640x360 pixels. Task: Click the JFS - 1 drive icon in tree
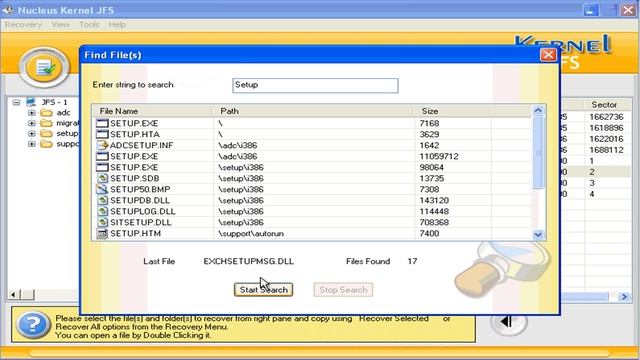[31, 102]
